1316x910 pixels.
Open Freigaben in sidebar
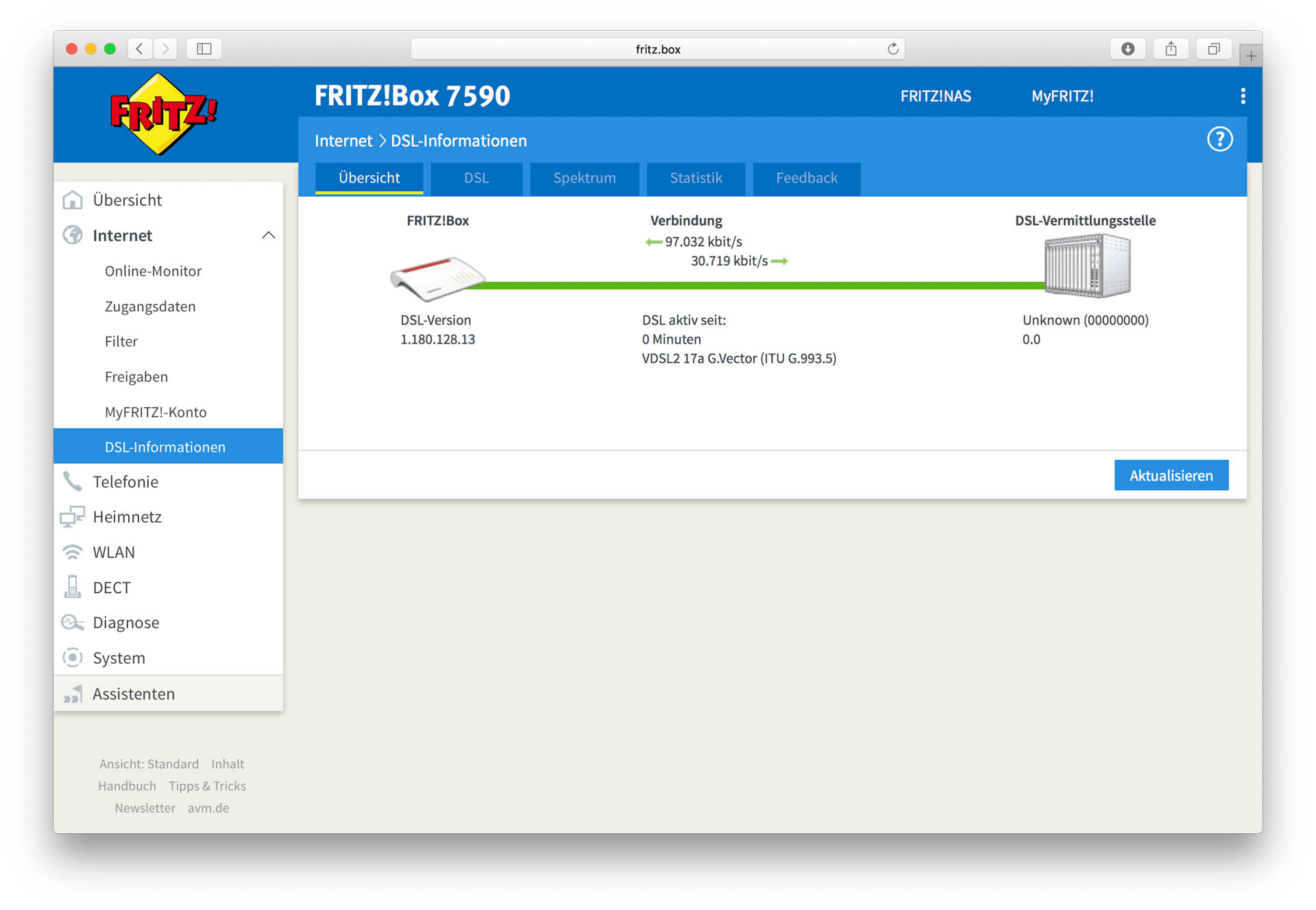[x=168, y=376]
